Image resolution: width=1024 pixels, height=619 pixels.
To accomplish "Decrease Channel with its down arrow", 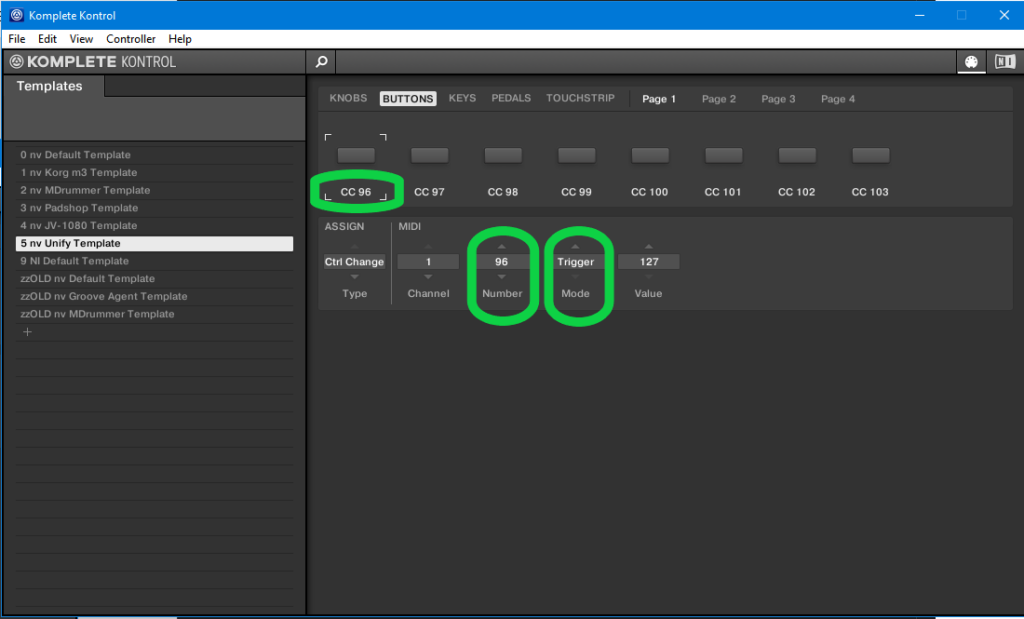I will click(x=428, y=277).
